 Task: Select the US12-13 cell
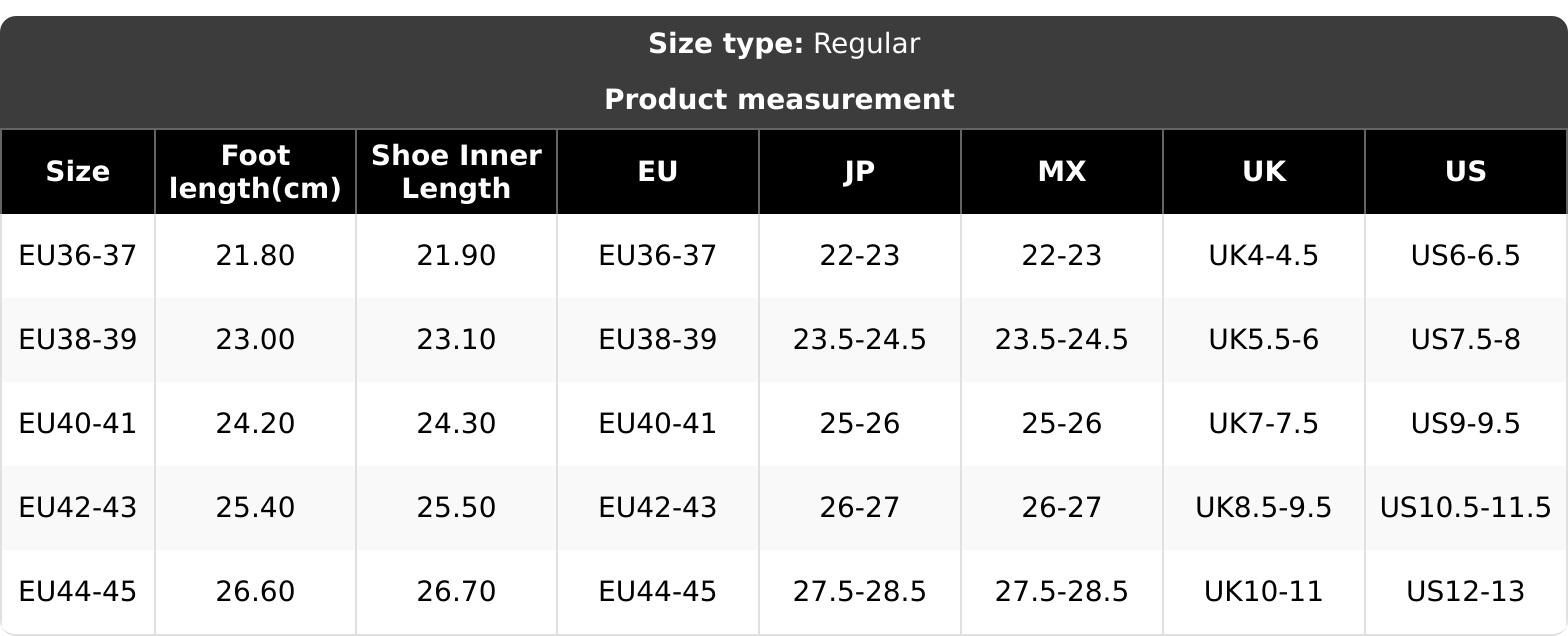point(1465,592)
